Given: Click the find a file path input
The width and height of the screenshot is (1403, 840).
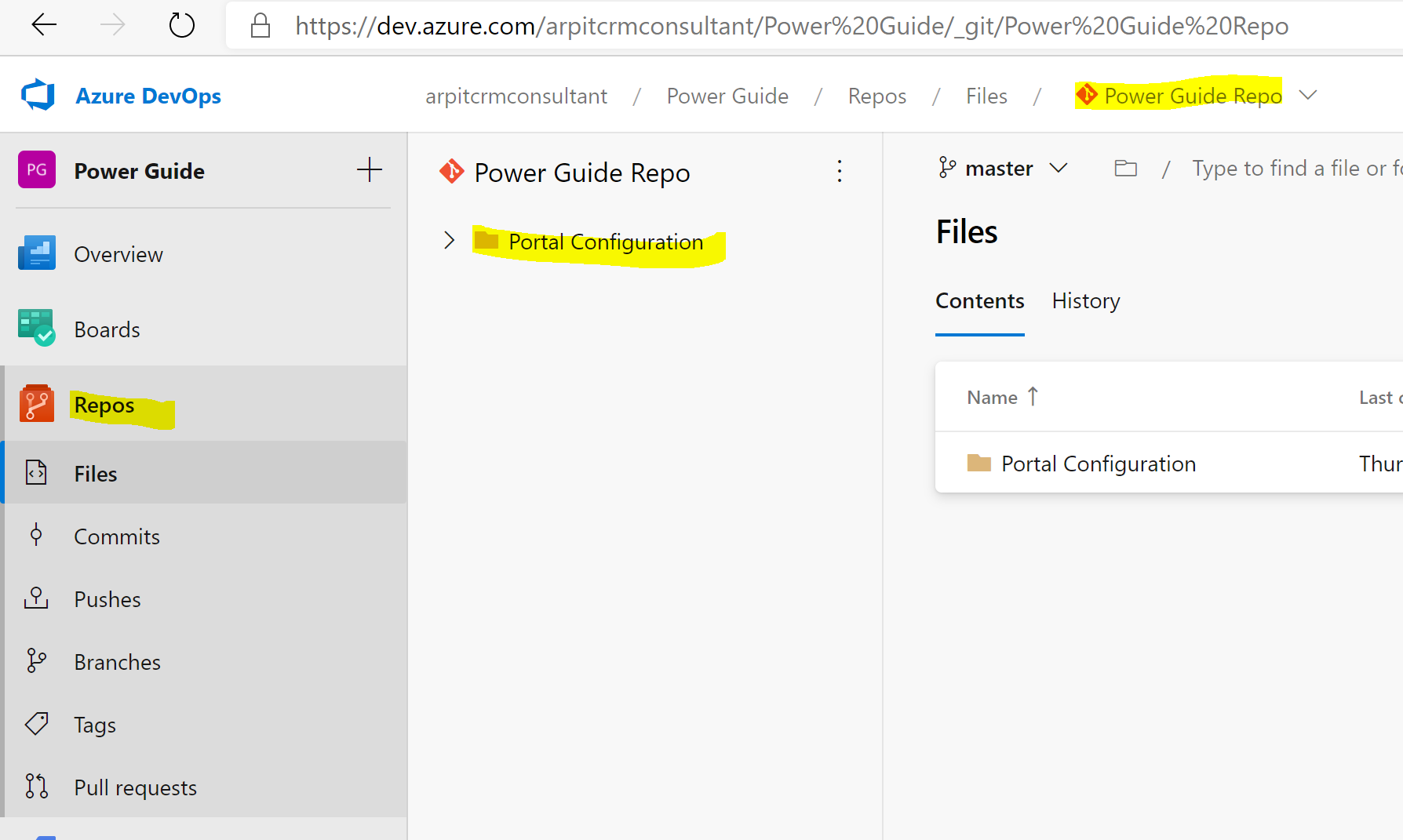Looking at the screenshot, I should (1297, 168).
